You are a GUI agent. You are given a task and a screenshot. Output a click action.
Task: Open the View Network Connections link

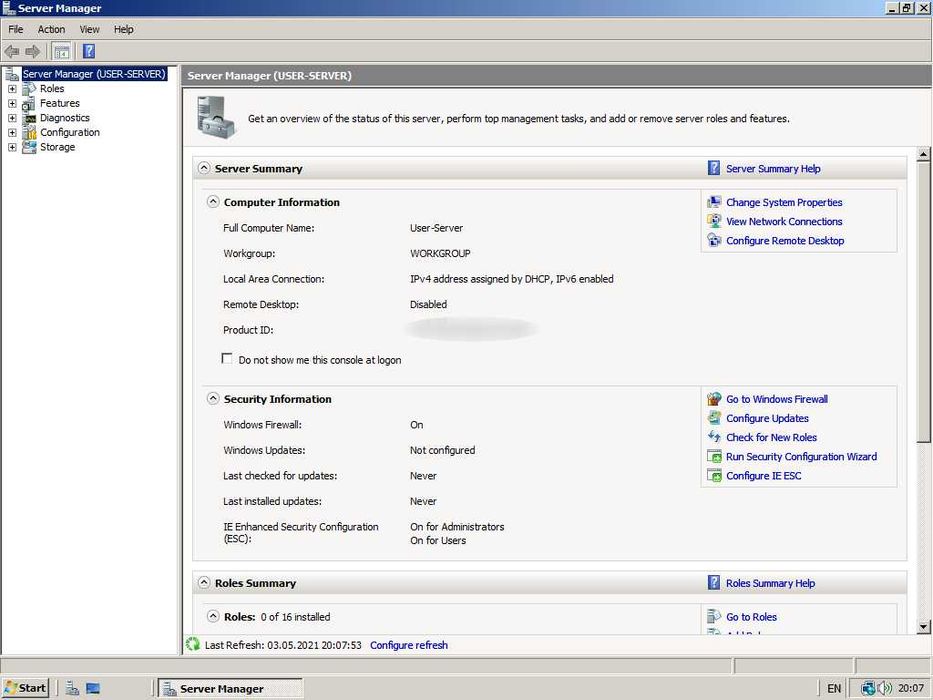point(784,221)
